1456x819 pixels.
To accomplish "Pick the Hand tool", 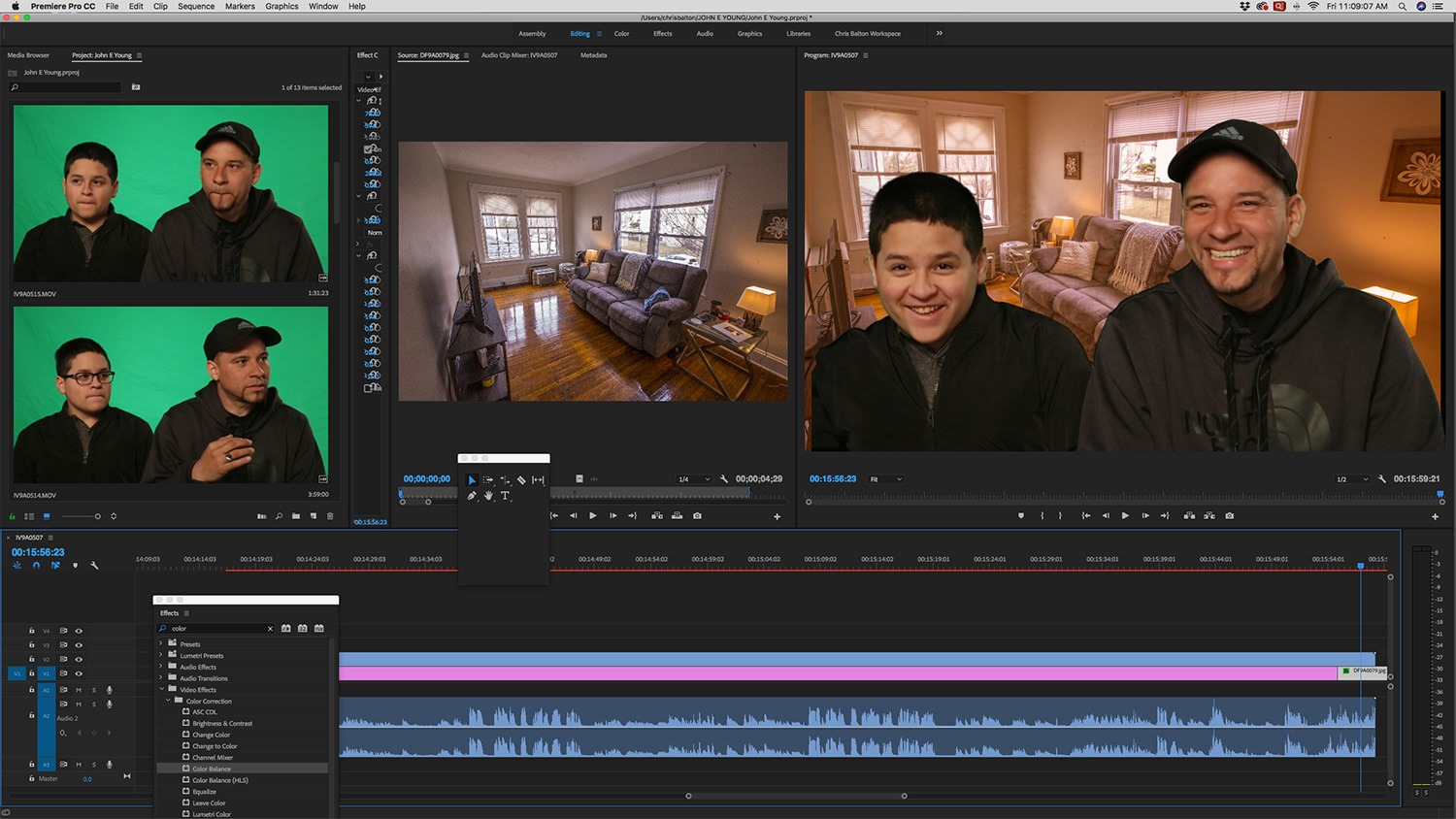I will click(x=488, y=496).
